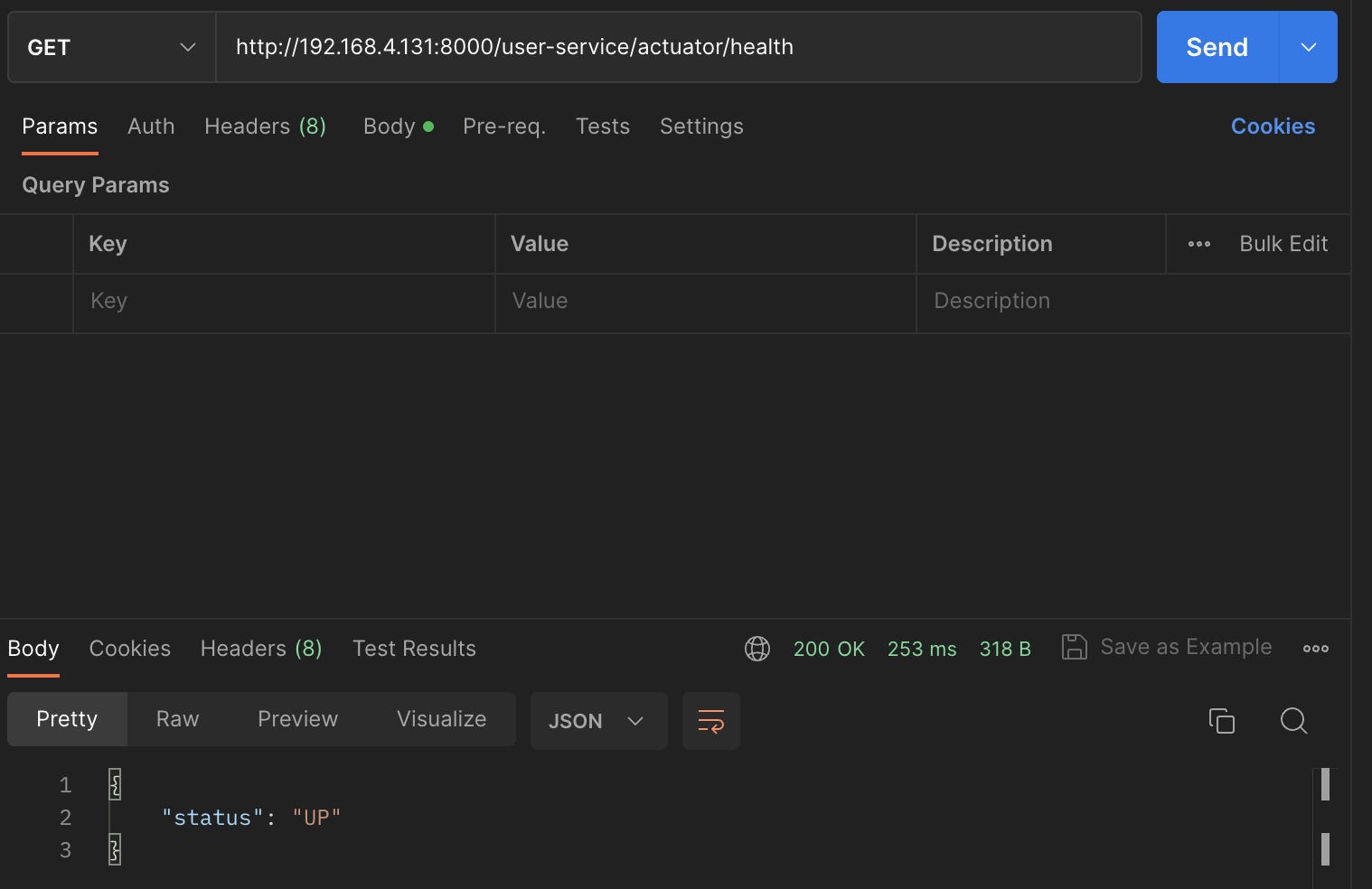Screen dimensions: 1372x889
Task: Open the request Headers (8) tab
Action: 265,126
